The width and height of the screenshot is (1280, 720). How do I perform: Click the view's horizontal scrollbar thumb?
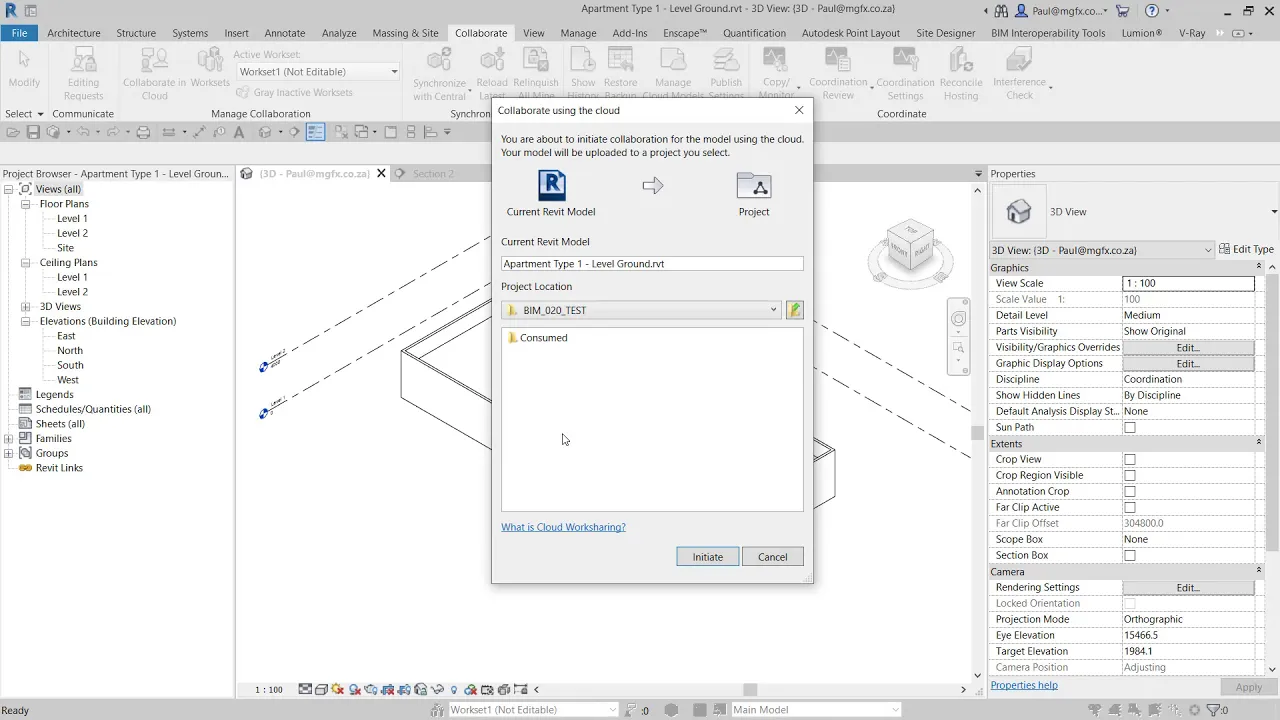pyautogui.click(x=750, y=690)
